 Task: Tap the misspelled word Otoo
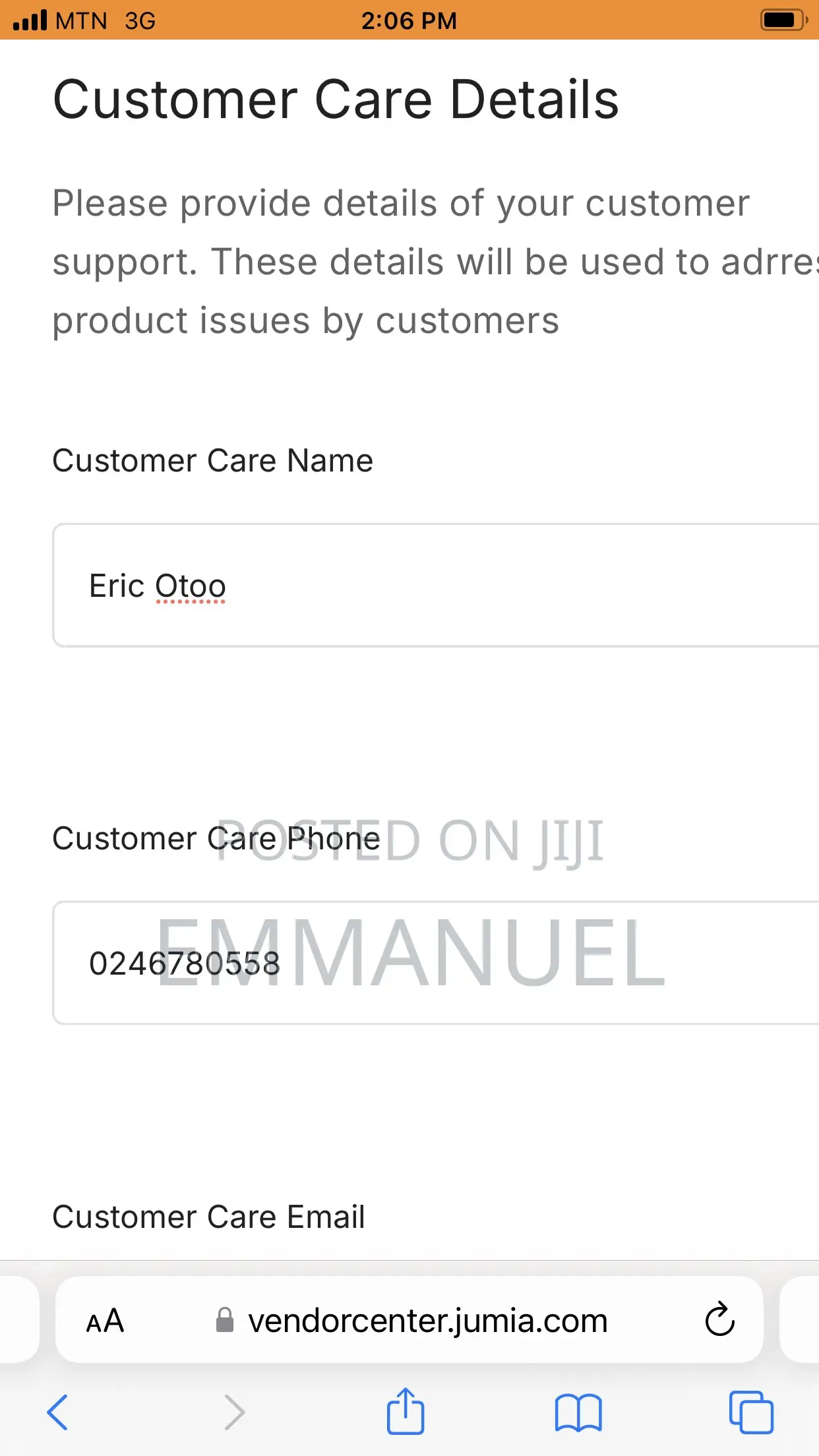tap(191, 586)
